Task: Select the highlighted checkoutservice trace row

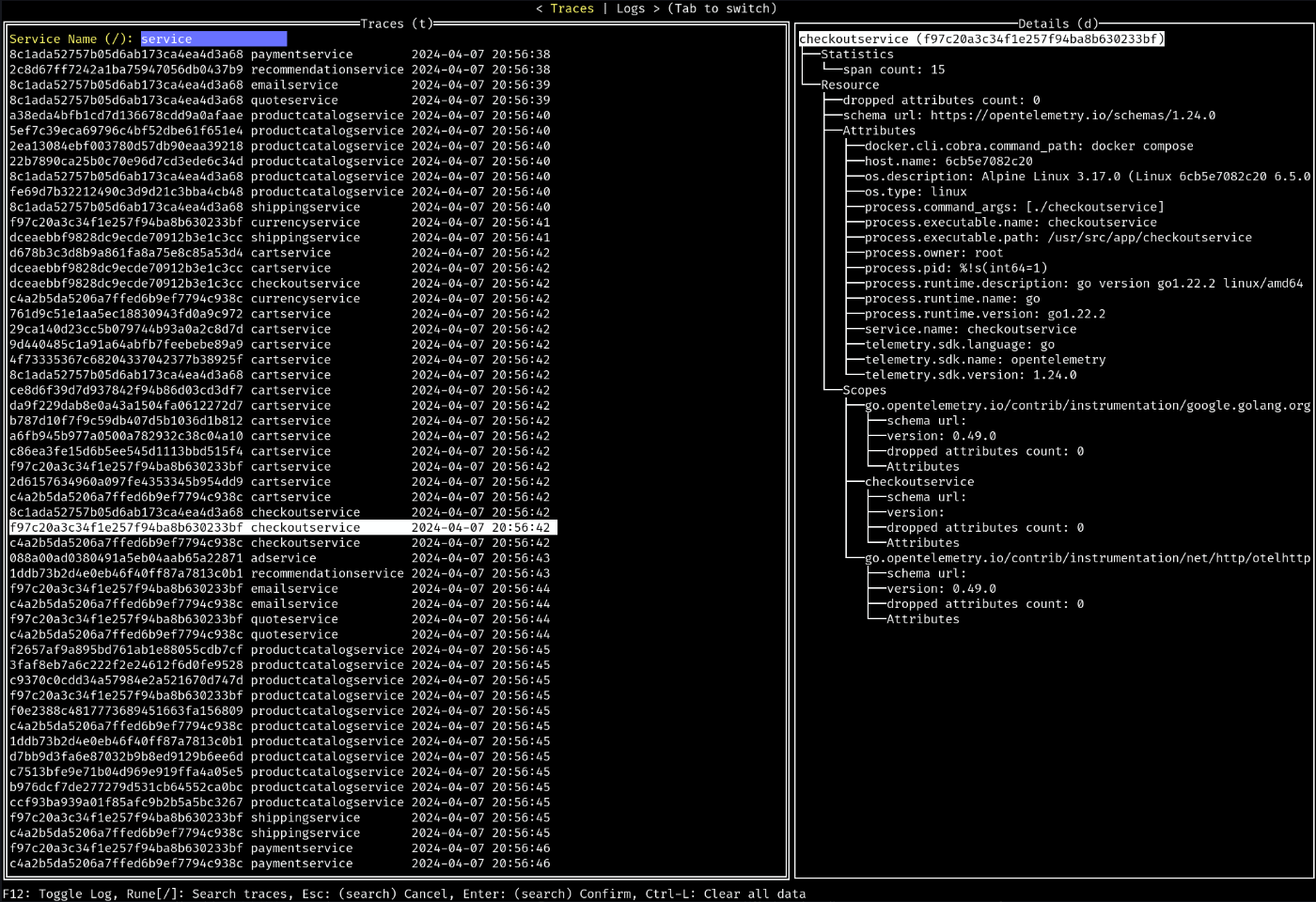Action: tap(282, 528)
